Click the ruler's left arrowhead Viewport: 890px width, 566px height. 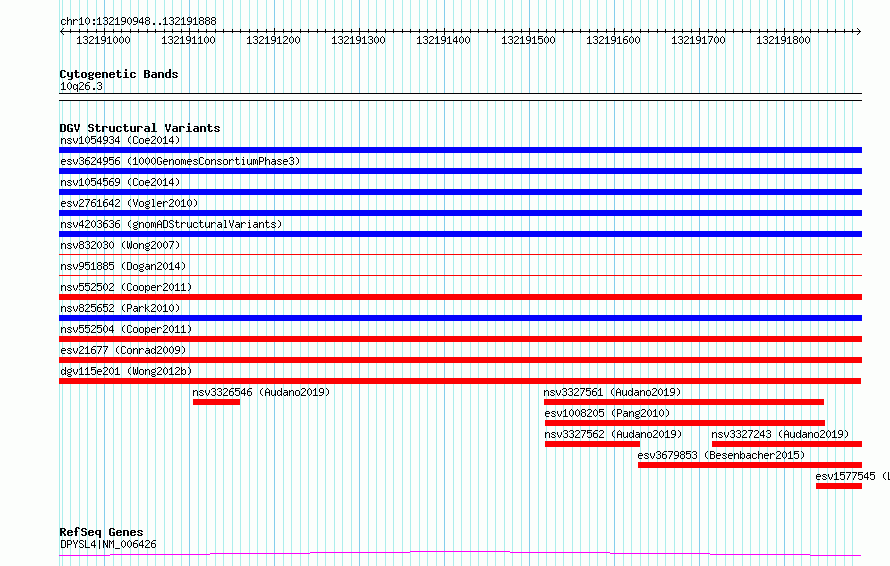click(62, 32)
